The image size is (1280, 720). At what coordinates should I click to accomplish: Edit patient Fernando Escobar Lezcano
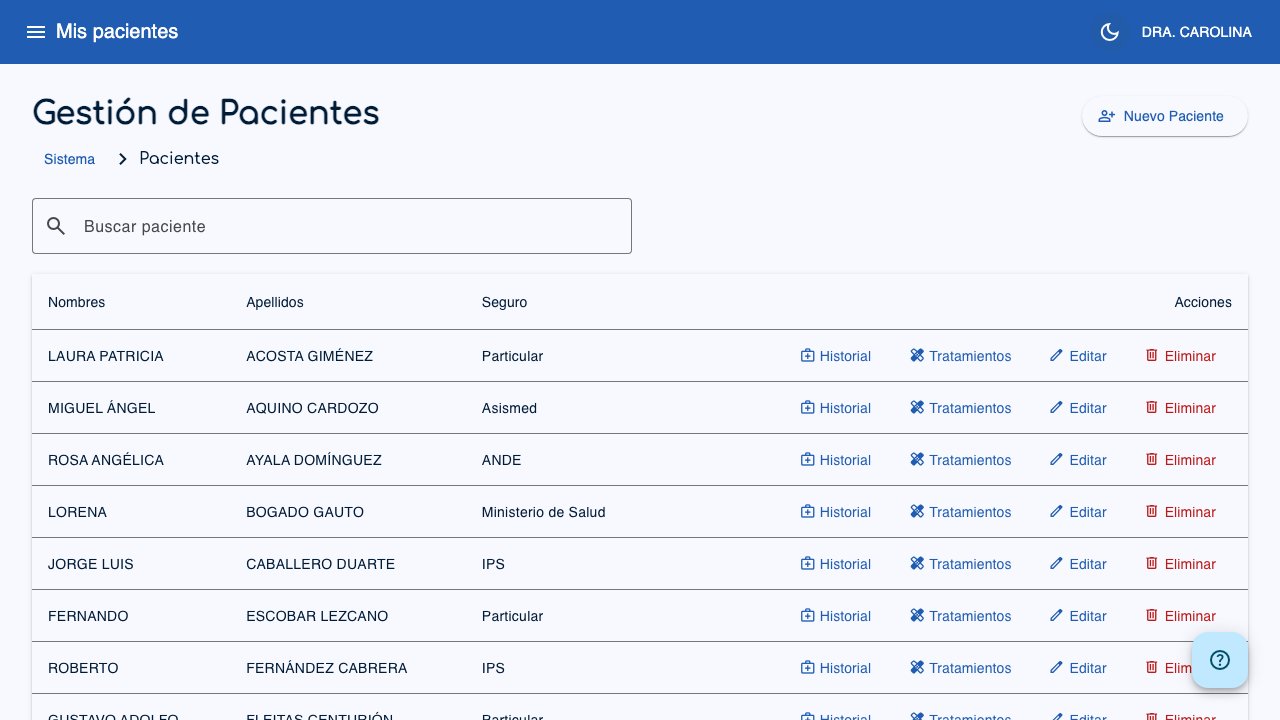[1077, 616]
